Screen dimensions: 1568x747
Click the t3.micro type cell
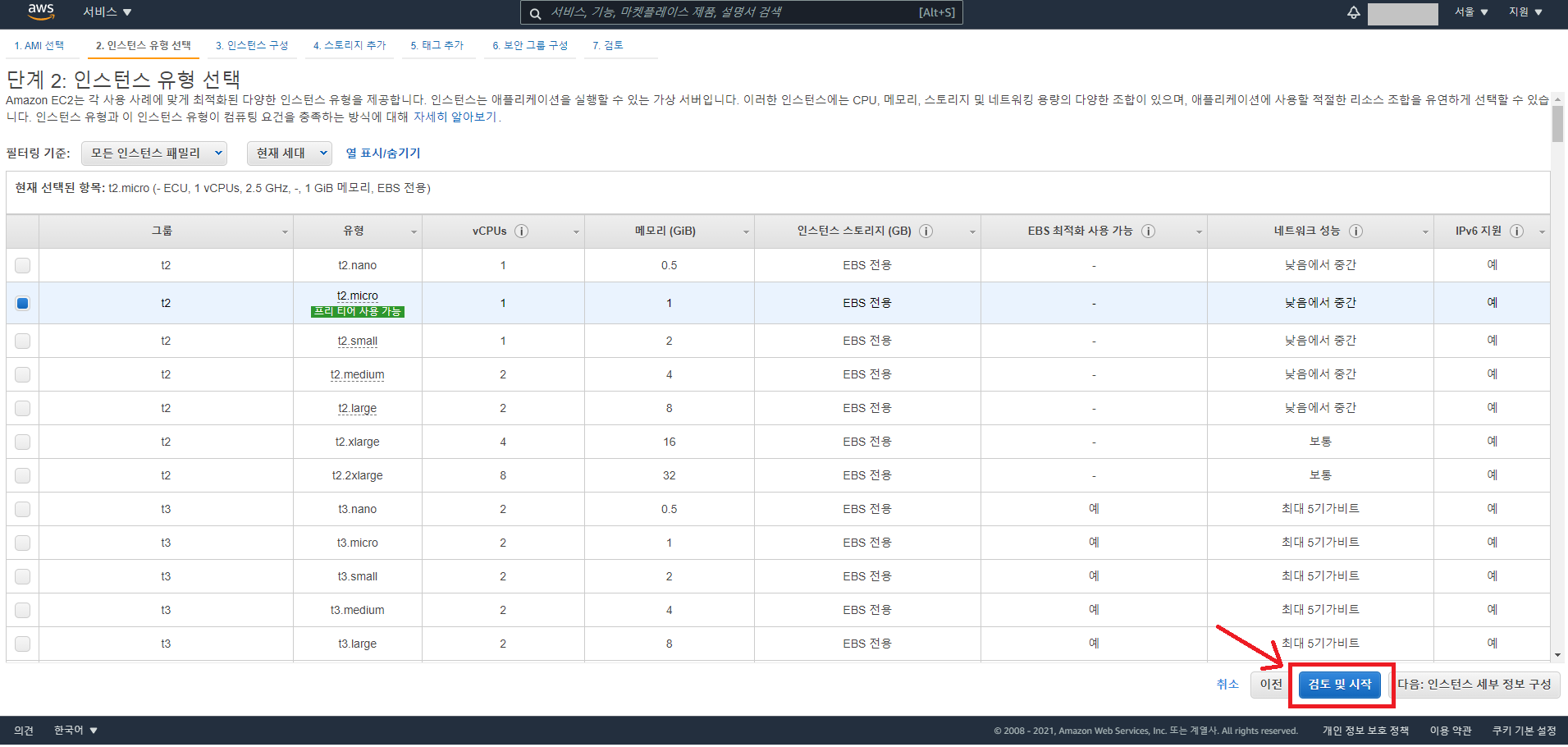tap(358, 543)
